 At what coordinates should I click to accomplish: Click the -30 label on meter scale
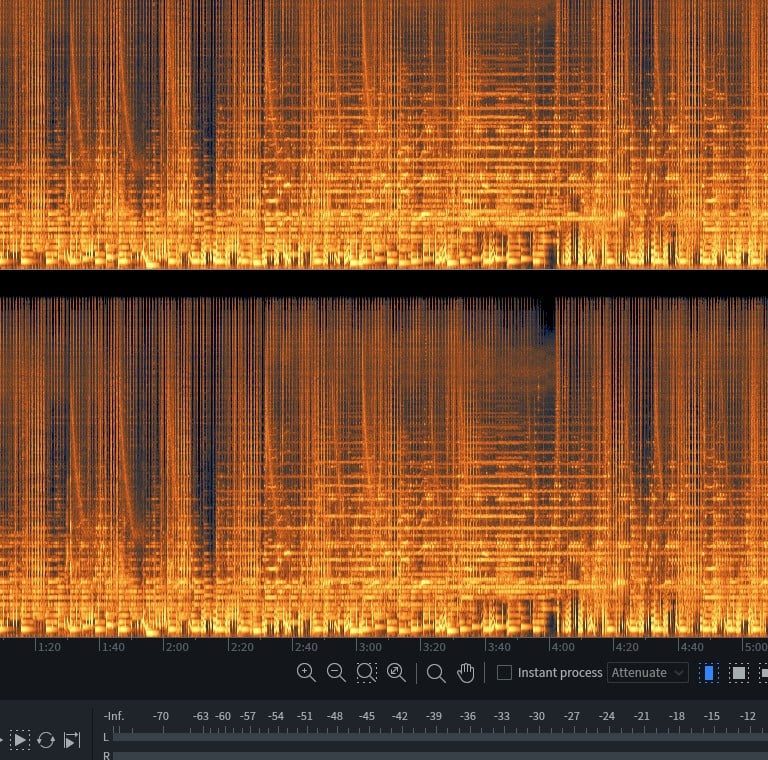pyautogui.click(x=537, y=716)
